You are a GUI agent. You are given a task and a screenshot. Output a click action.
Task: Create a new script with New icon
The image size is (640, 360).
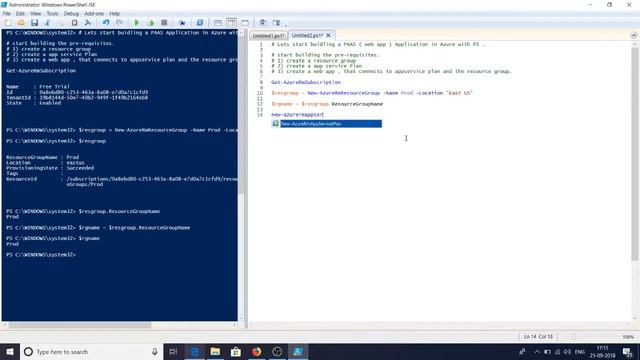8,23
